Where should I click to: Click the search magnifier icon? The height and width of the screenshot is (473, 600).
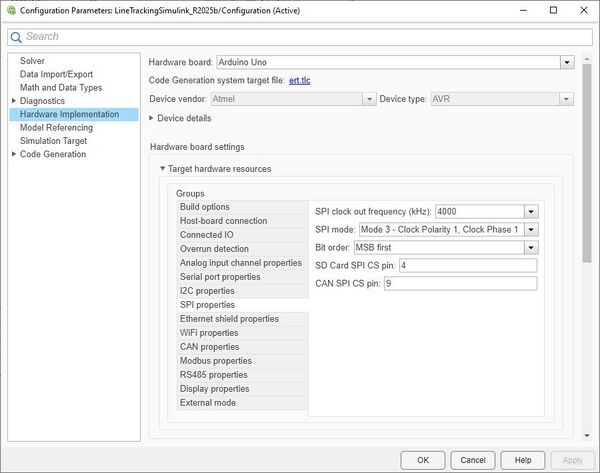tap(16, 36)
